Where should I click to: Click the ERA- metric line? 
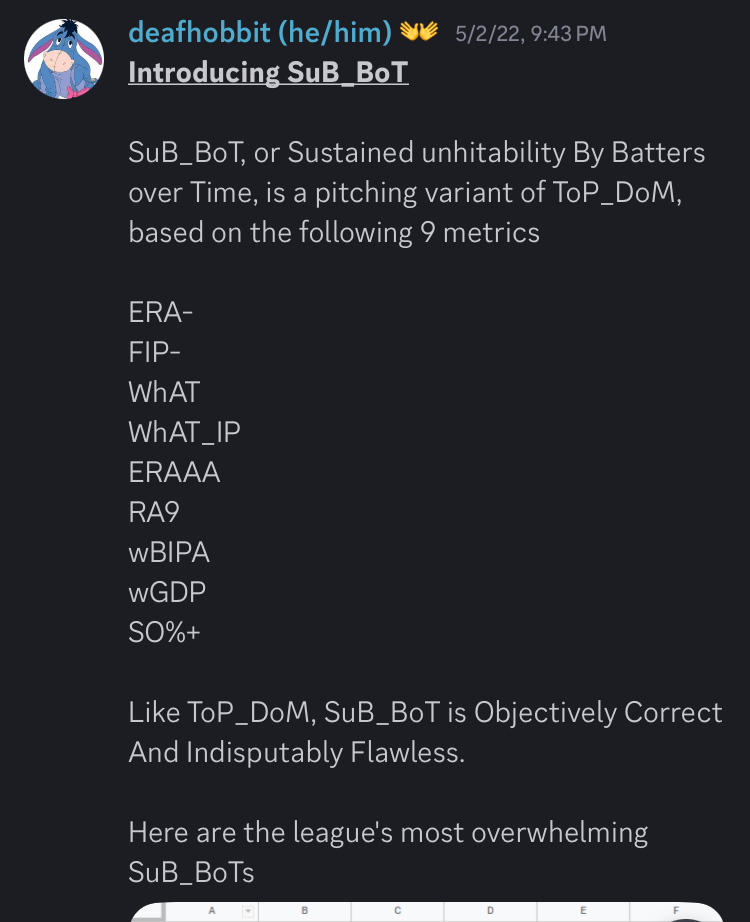[161, 312]
